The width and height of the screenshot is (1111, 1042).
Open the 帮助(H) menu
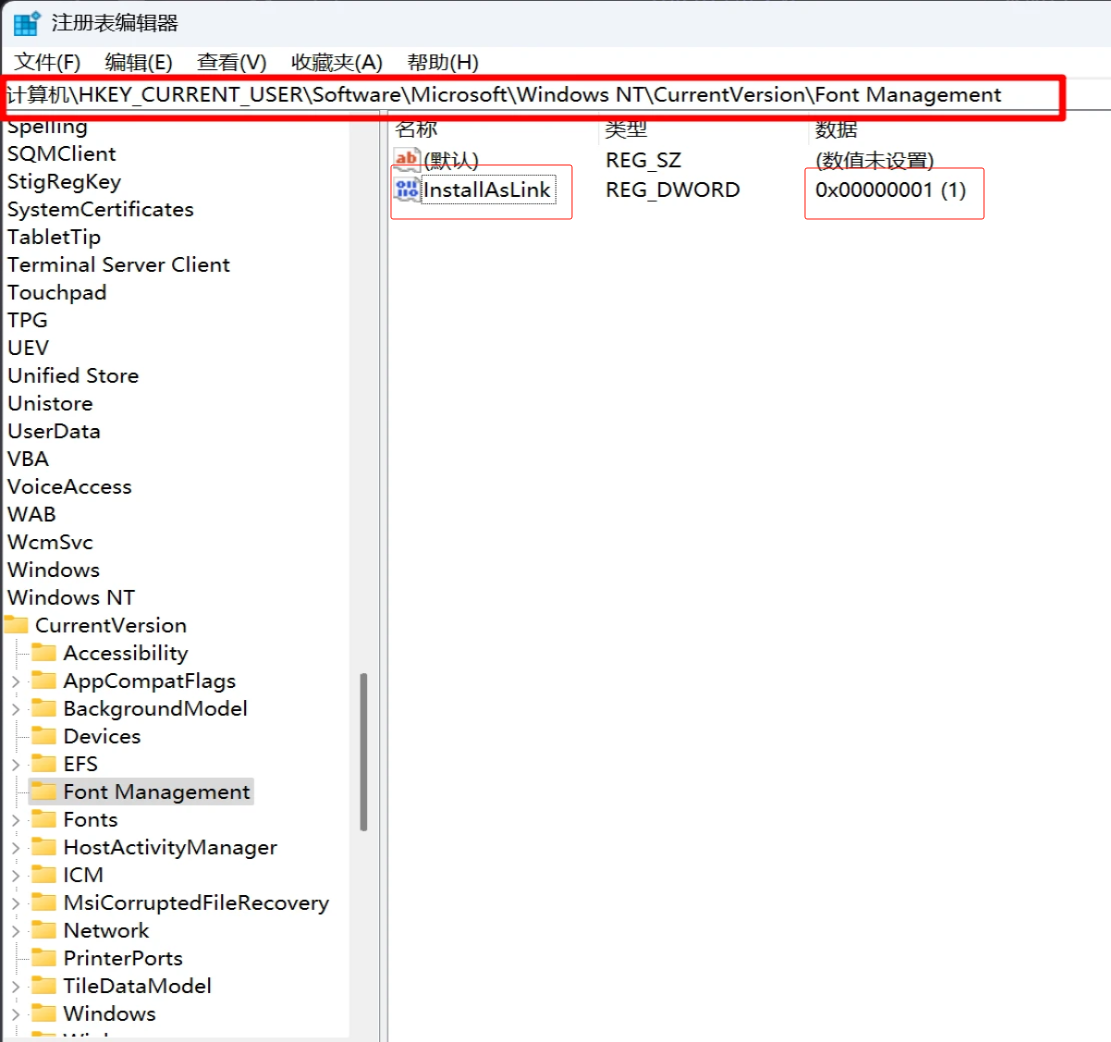[x=443, y=62]
